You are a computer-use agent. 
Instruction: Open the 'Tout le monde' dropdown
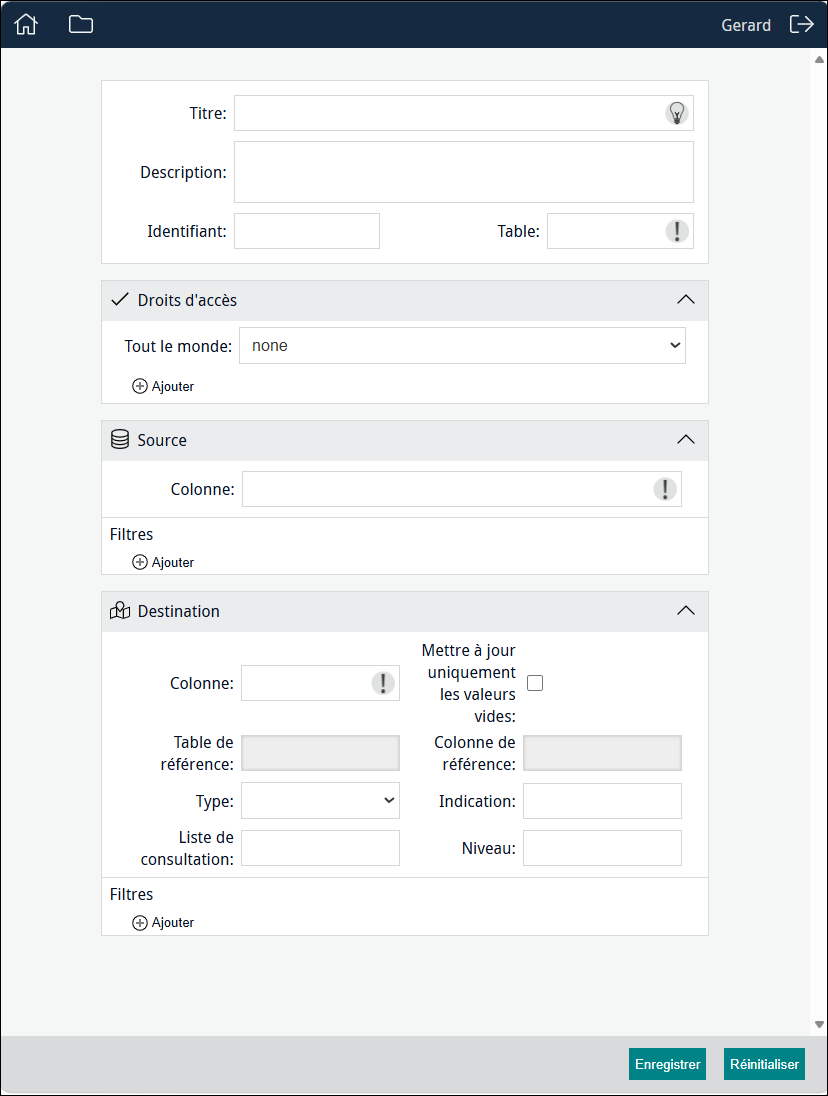point(463,345)
